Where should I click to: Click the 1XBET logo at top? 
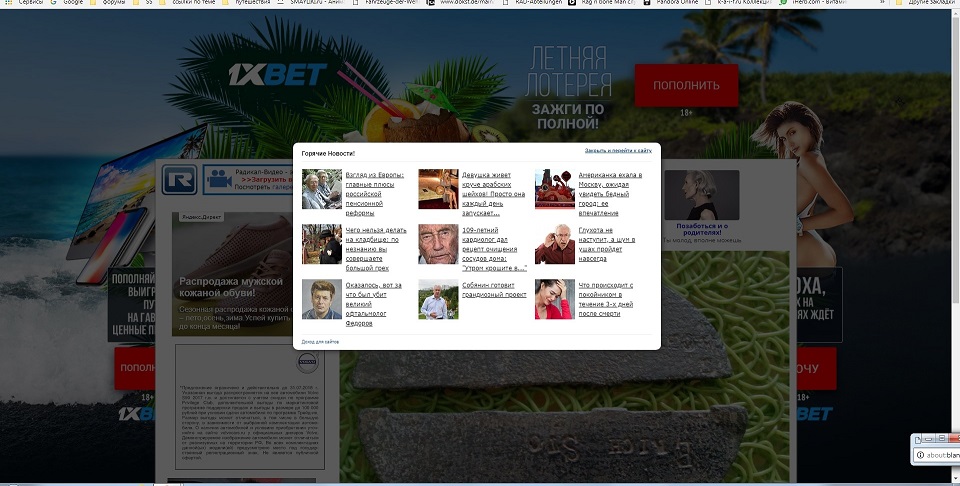[x=277, y=74]
